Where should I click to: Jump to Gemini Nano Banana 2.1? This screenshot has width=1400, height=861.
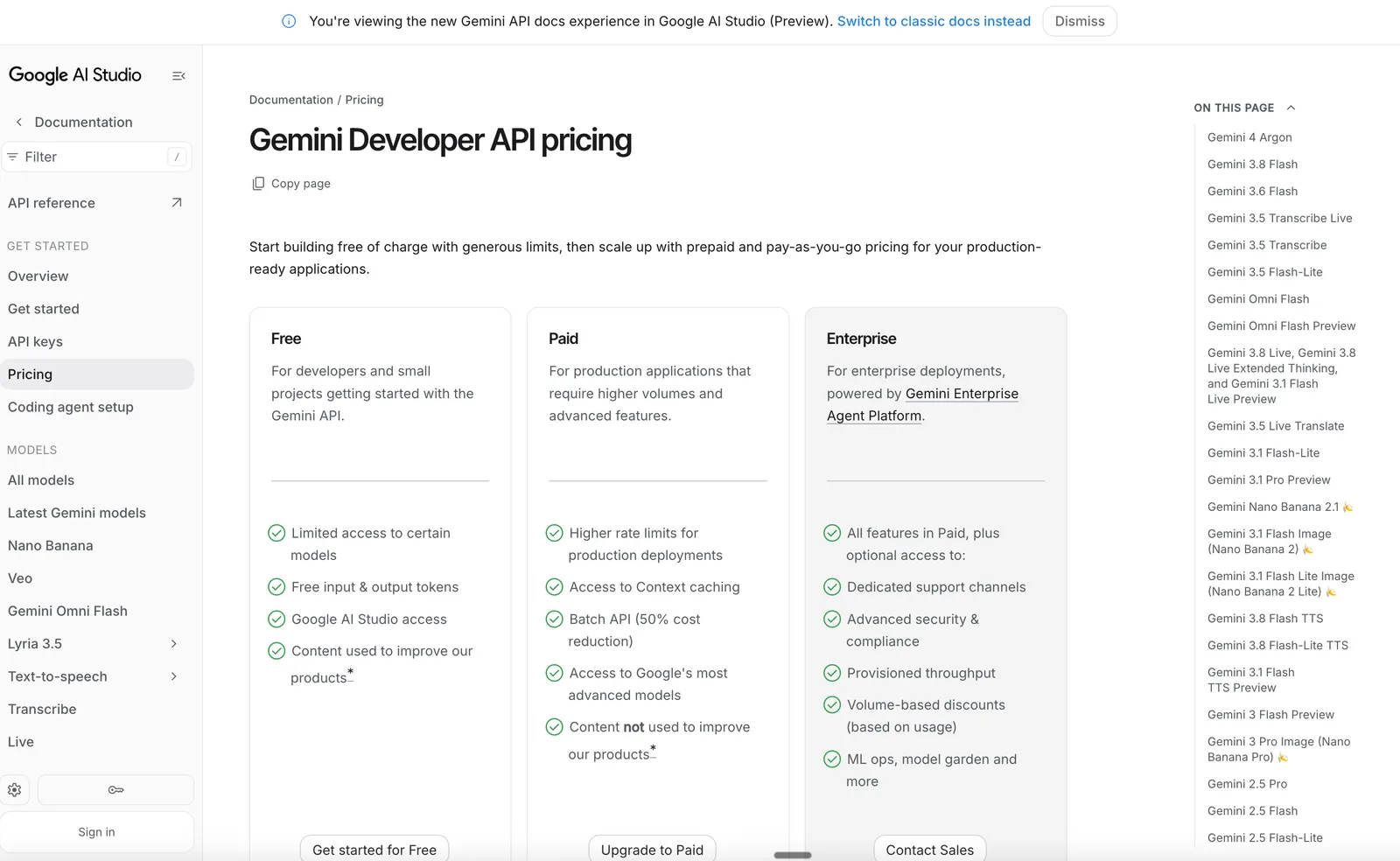tap(1279, 507)
